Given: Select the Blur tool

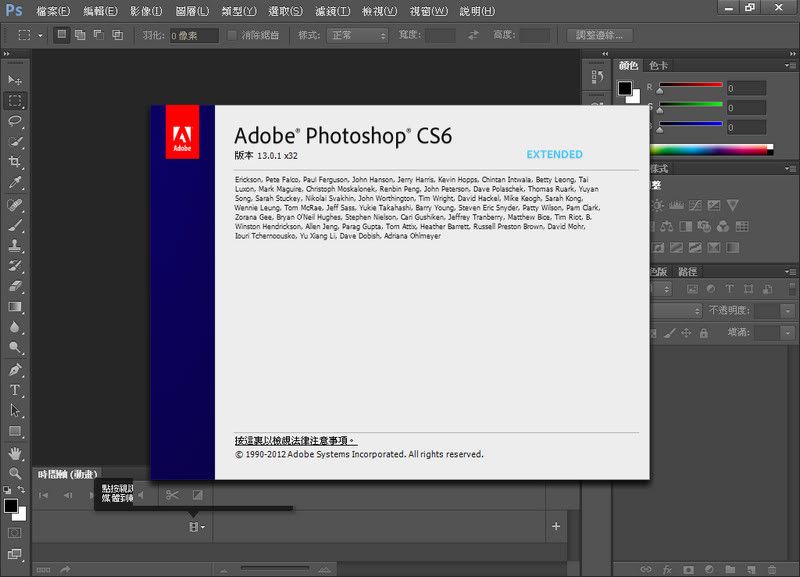Looking at the screenshot, I should pos(15,327).
